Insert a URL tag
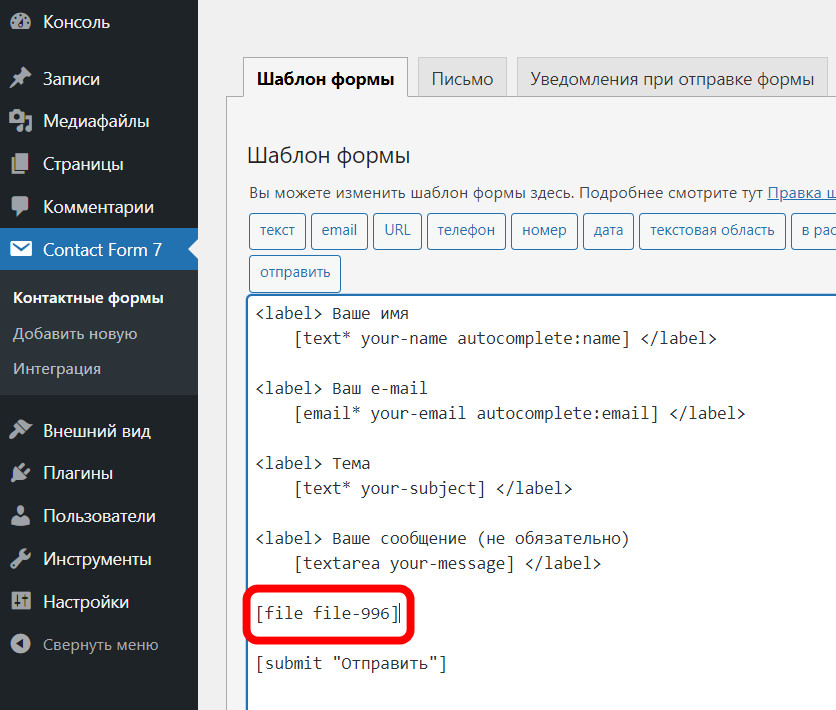 pos(397,231)
